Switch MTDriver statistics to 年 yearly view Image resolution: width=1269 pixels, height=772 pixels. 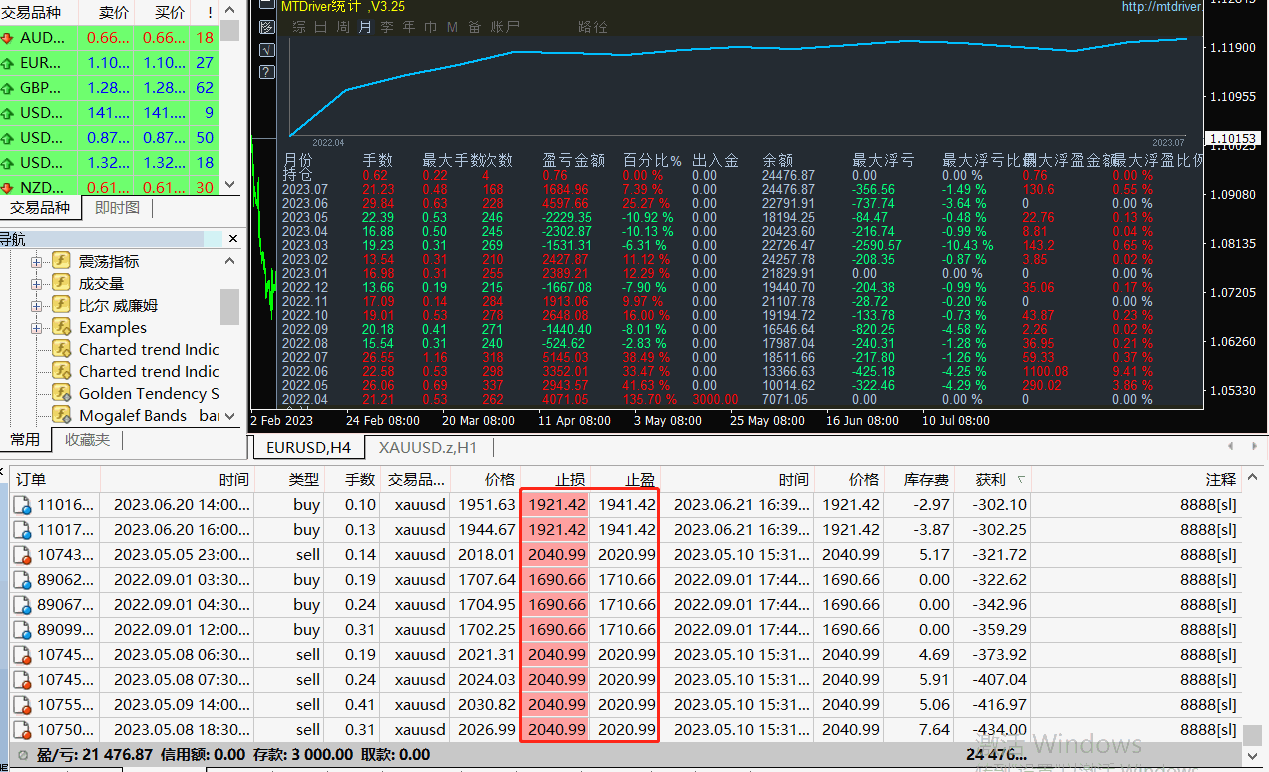click(x=408, y=27)
